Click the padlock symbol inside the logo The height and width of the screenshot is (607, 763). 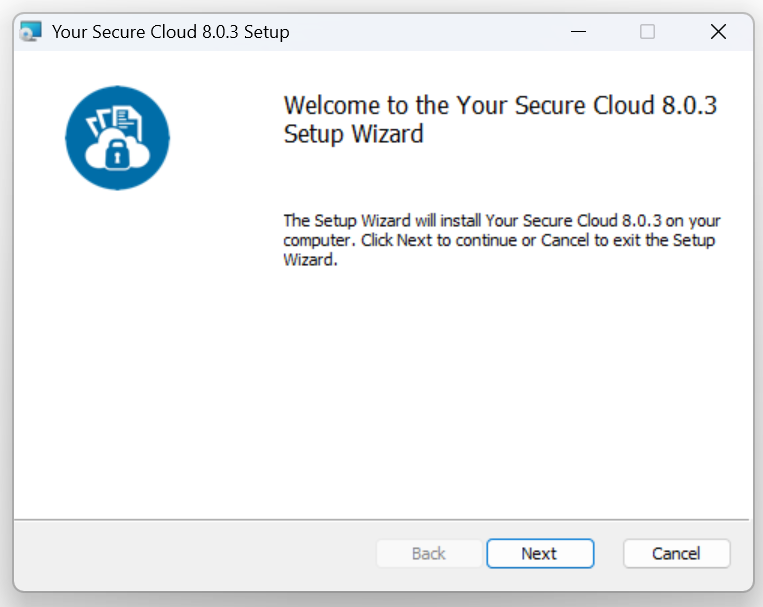coord(117,153)
